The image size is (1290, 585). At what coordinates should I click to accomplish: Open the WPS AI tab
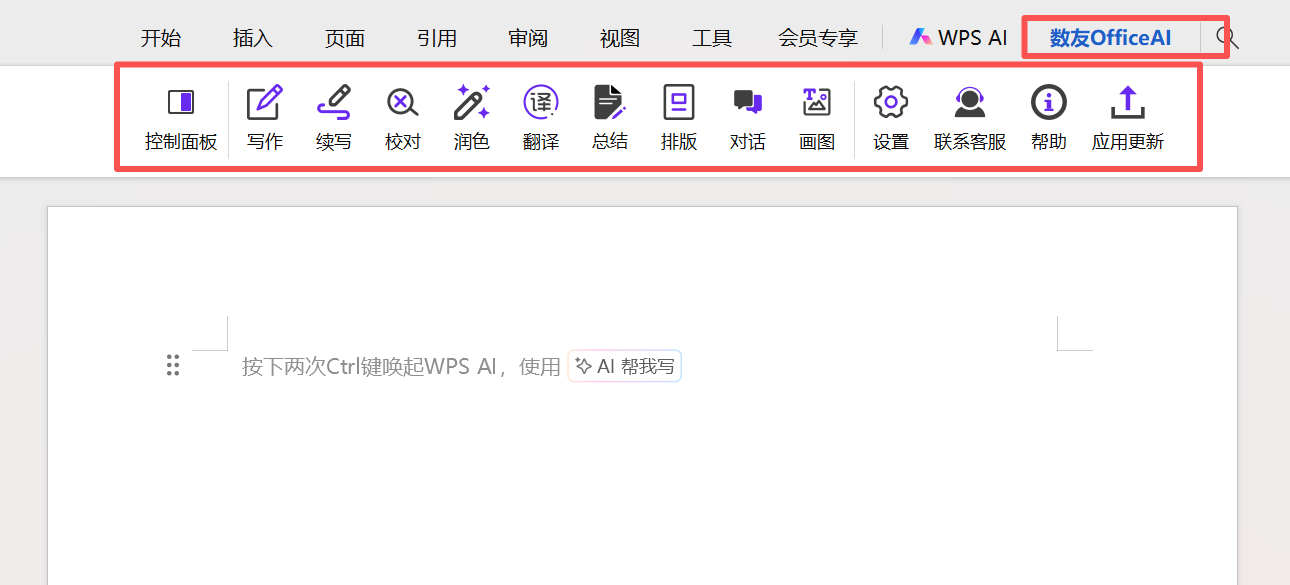point(958,38)
